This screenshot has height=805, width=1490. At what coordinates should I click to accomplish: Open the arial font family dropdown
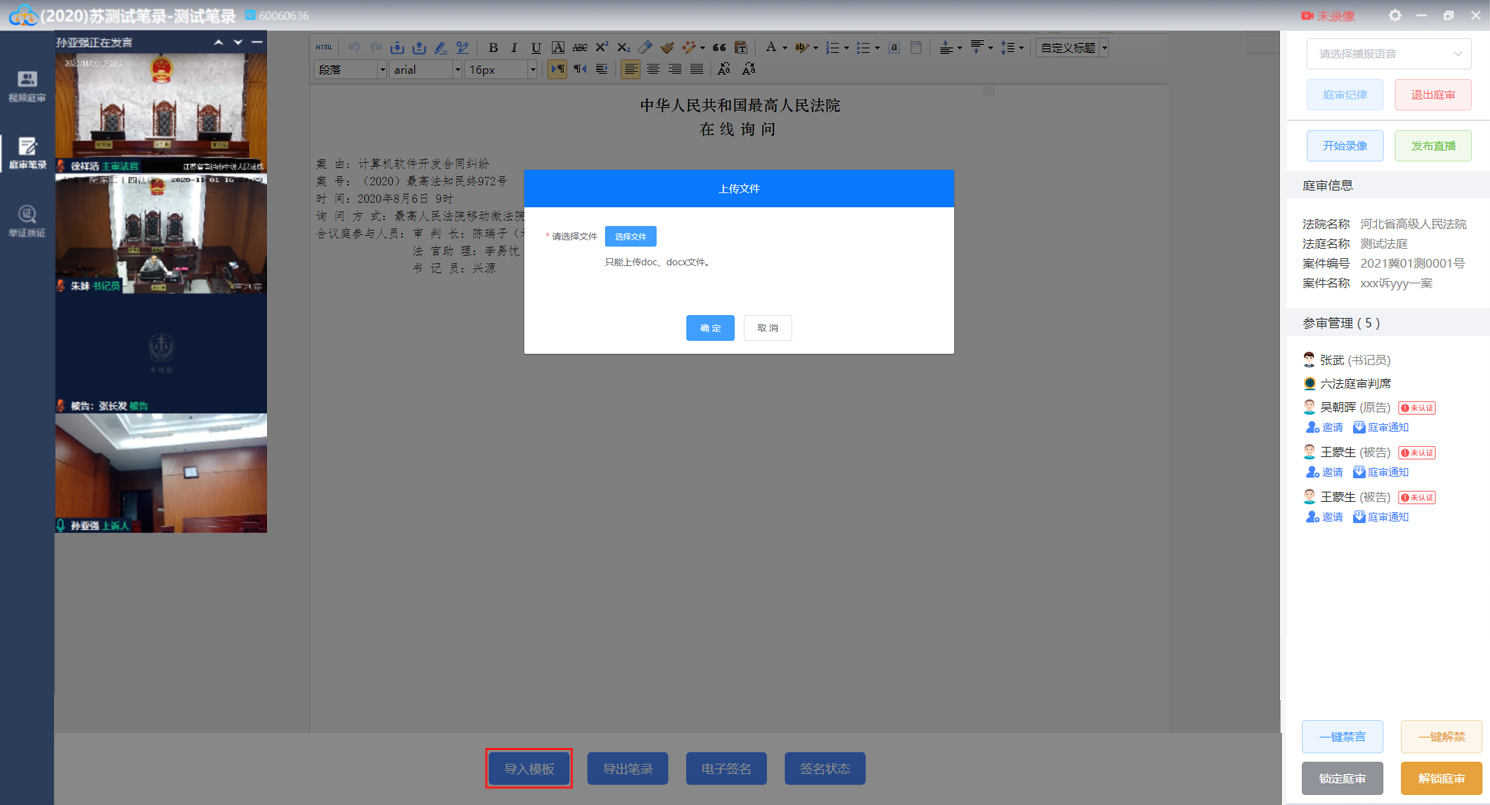pos(426,69)
